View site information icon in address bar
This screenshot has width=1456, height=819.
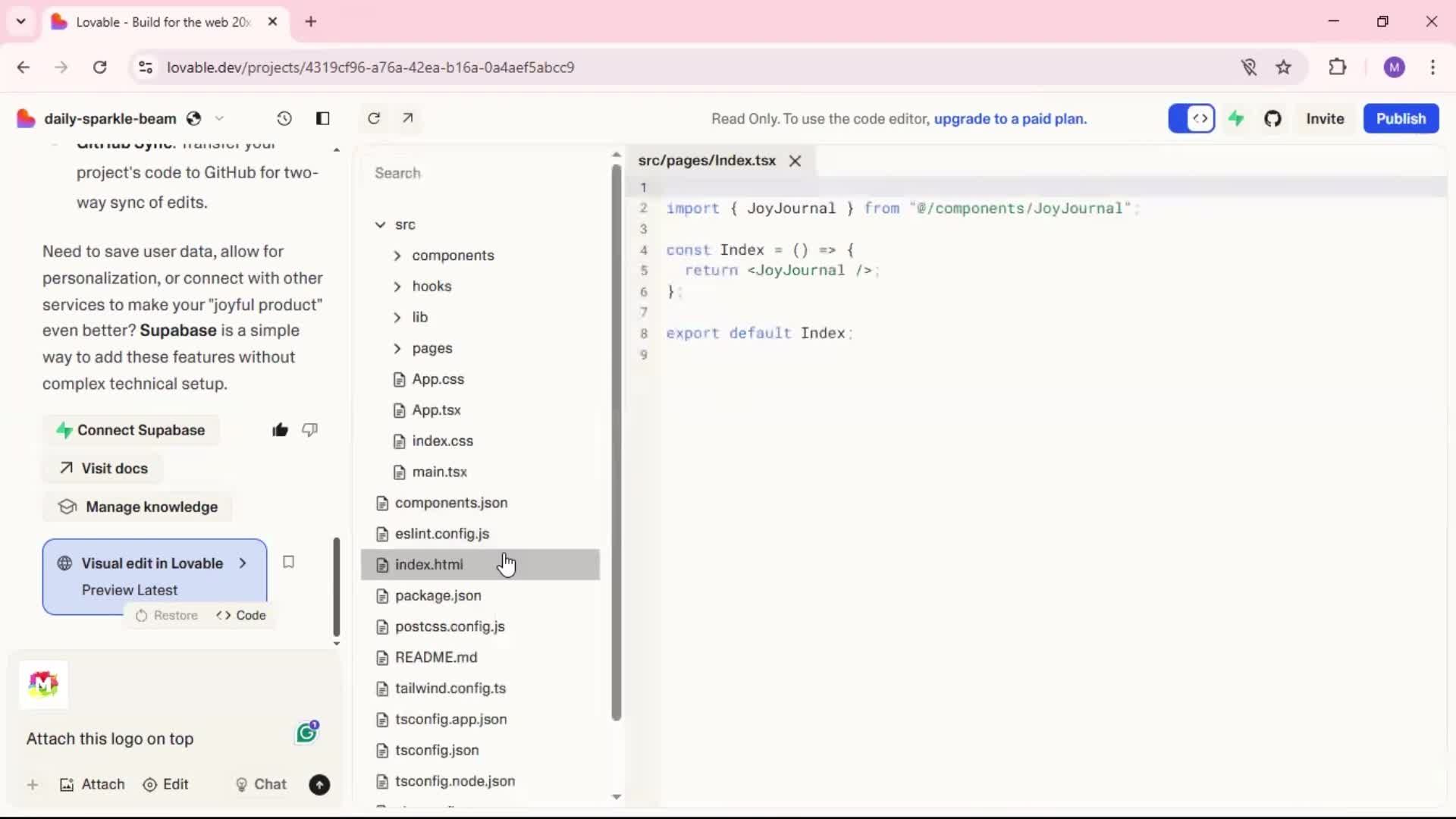[146, 67]
